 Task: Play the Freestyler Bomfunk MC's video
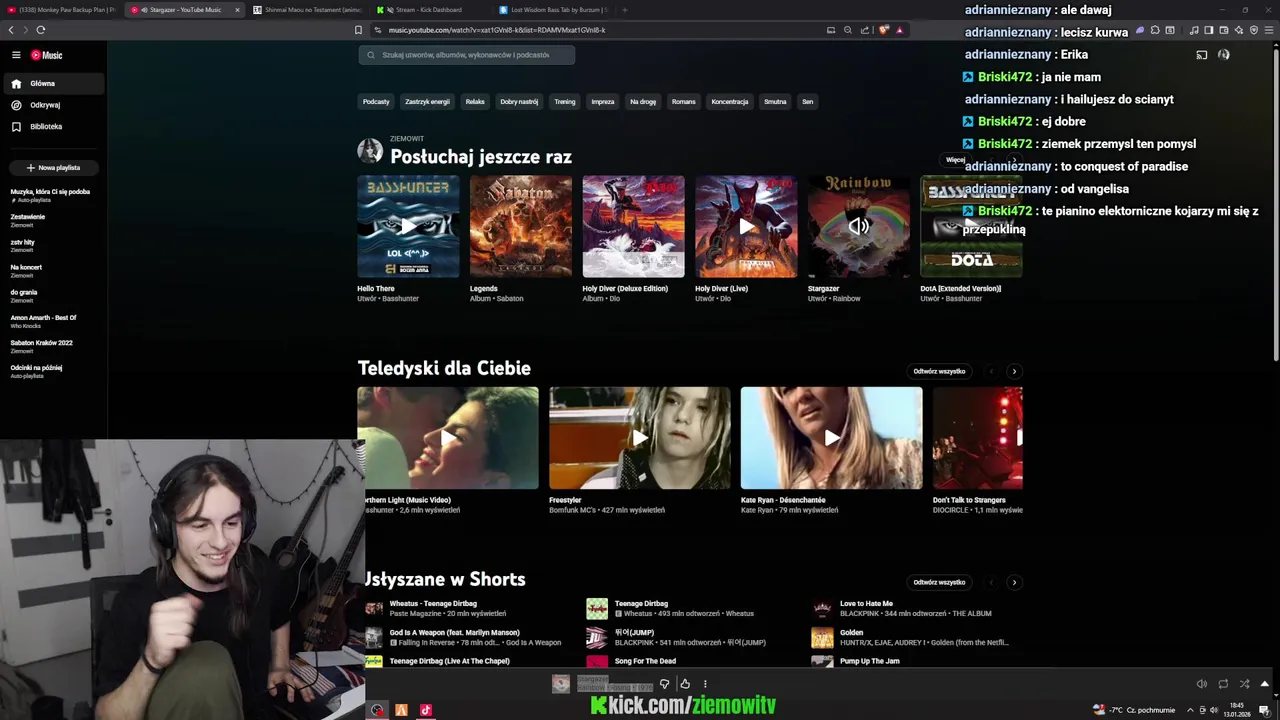[x=640, y=438]
